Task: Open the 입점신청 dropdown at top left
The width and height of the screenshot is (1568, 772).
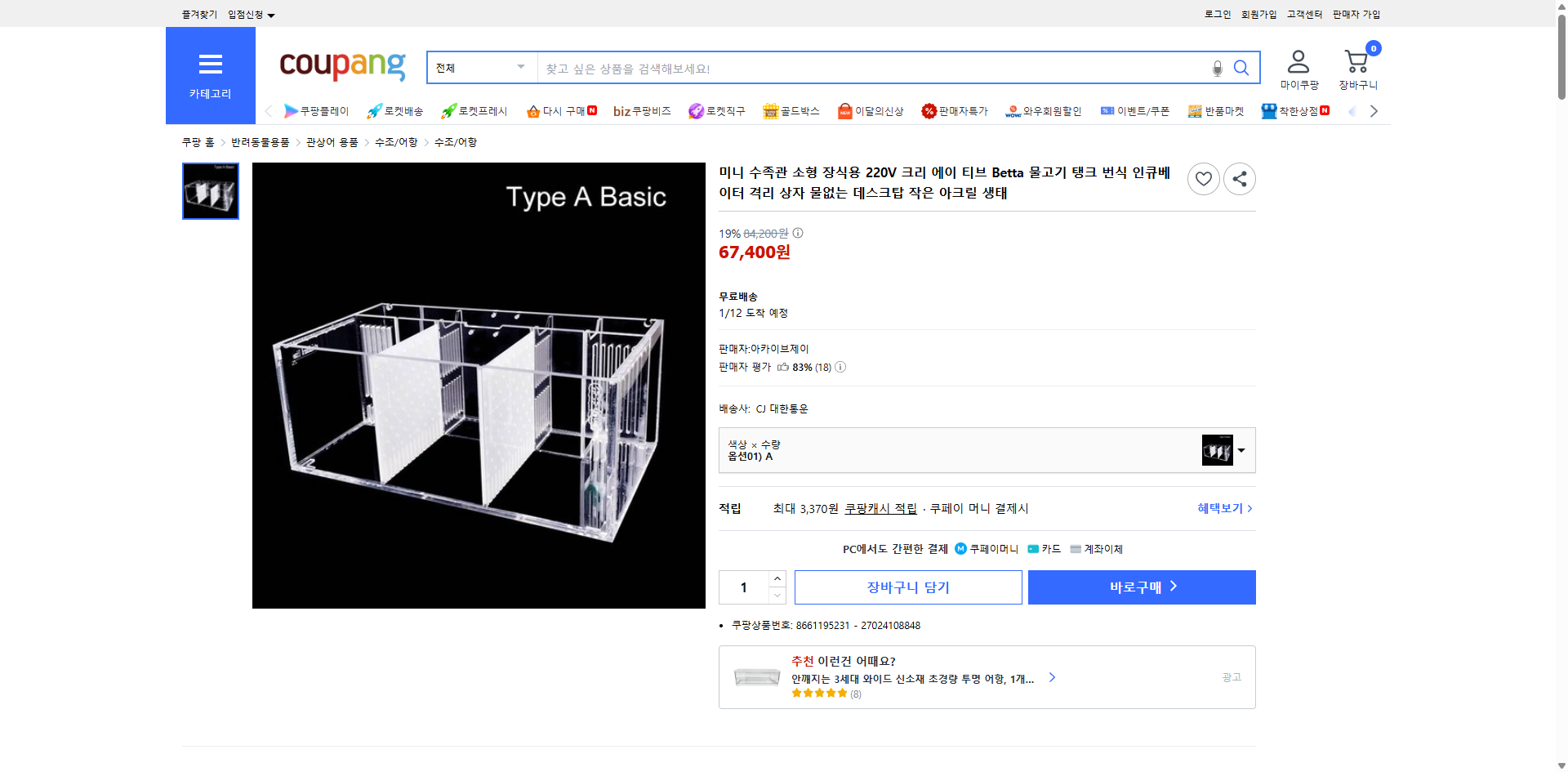Action: tap(247, 14)
